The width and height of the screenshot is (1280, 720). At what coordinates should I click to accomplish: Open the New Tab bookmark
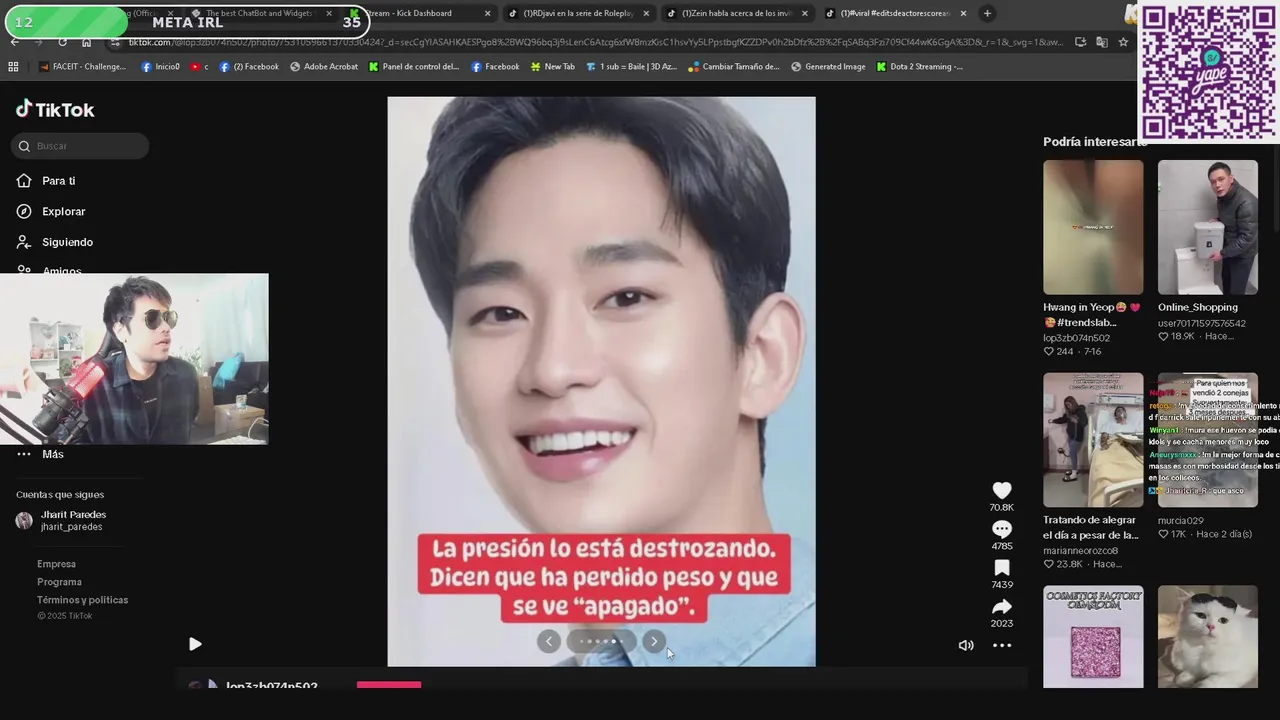(553, 67)
